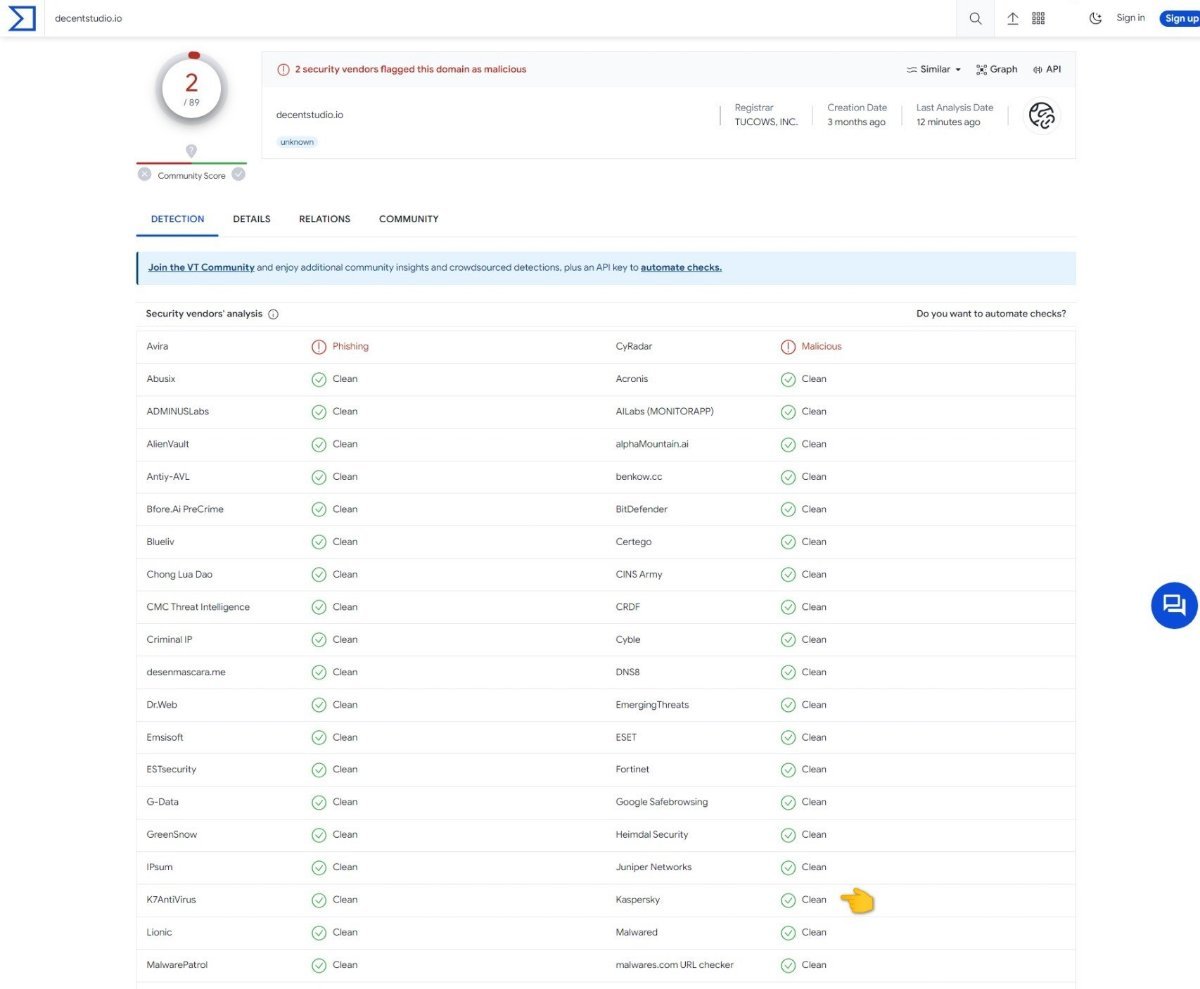1200x989 pixels.
Task: Click the 2 / 89 detection score circle
Action: [x=191, y=87]
